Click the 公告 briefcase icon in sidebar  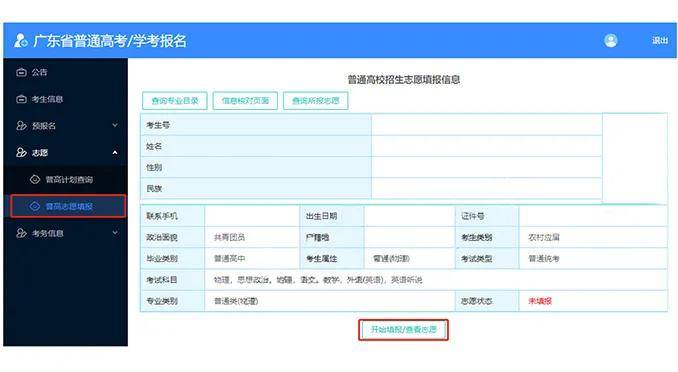(x=21, y=72)
